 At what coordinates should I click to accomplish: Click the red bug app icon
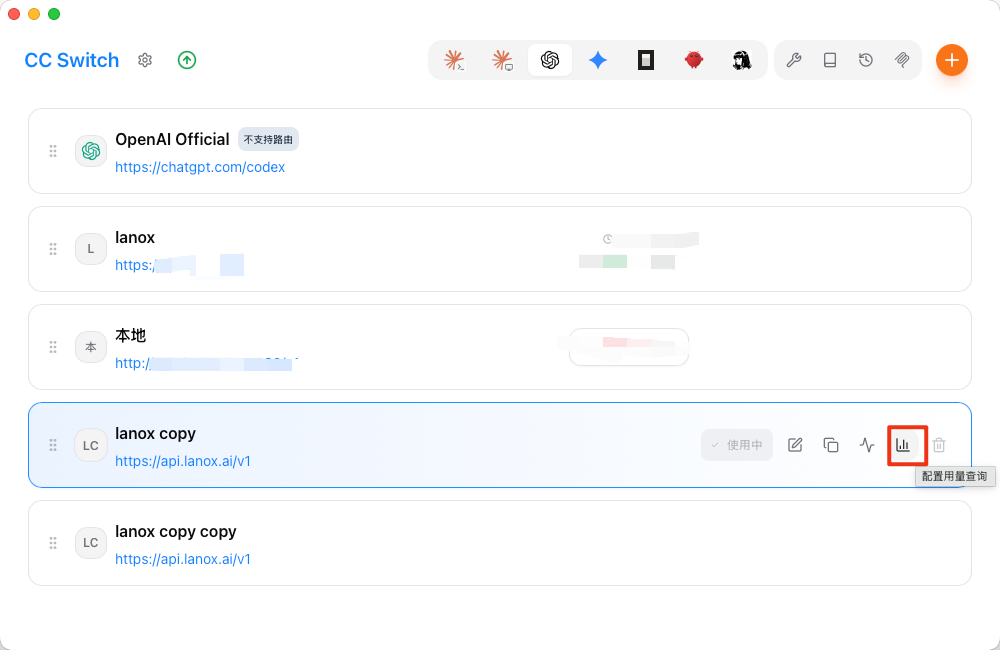pos(694,60)
